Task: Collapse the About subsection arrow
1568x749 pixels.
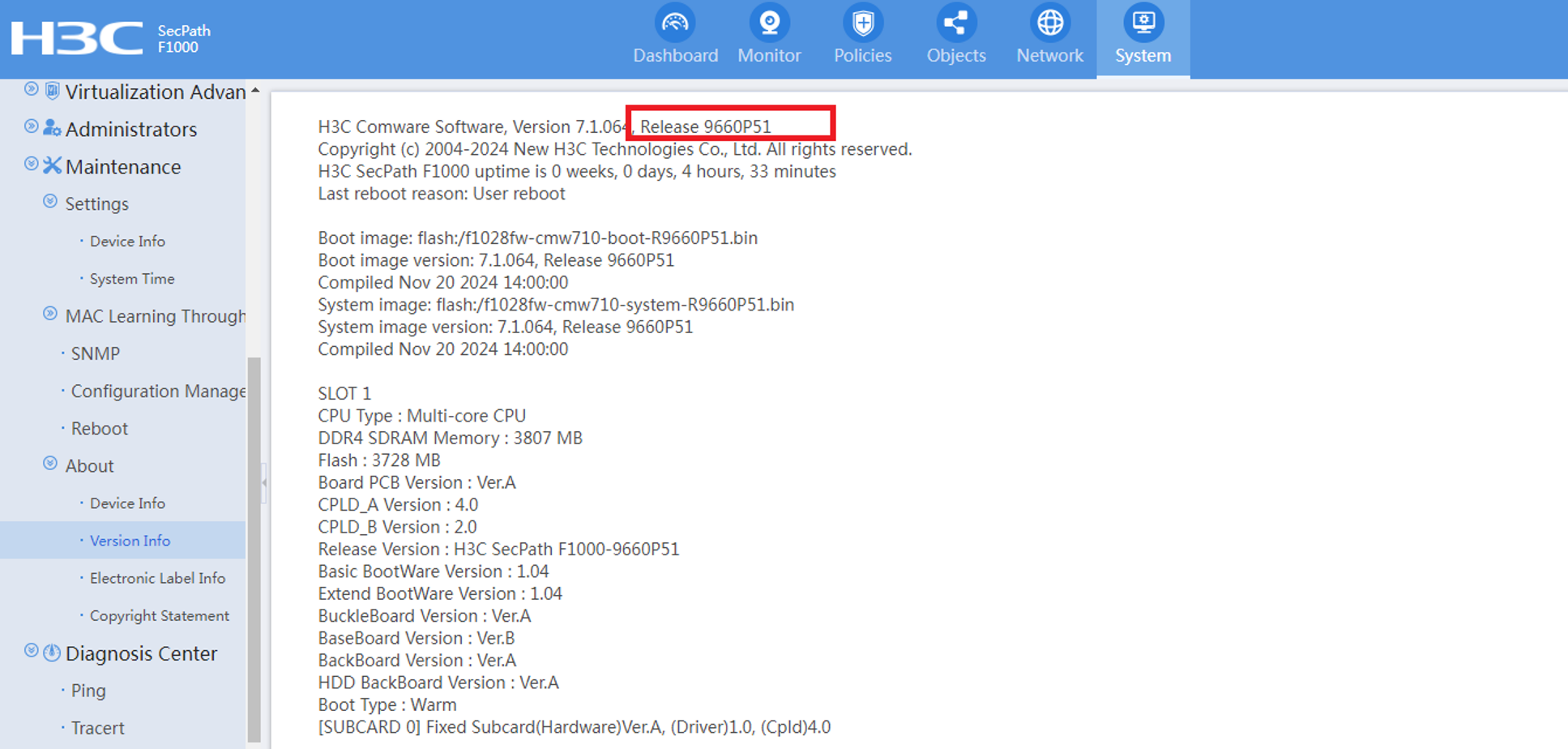Action: (x=50, y=464)
